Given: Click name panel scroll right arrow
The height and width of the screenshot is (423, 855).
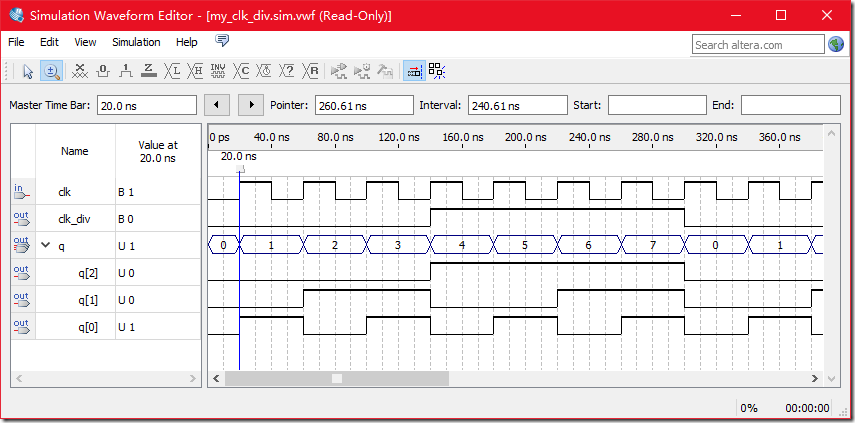Looking at the screenshot, I should click(x=192, y=378).
